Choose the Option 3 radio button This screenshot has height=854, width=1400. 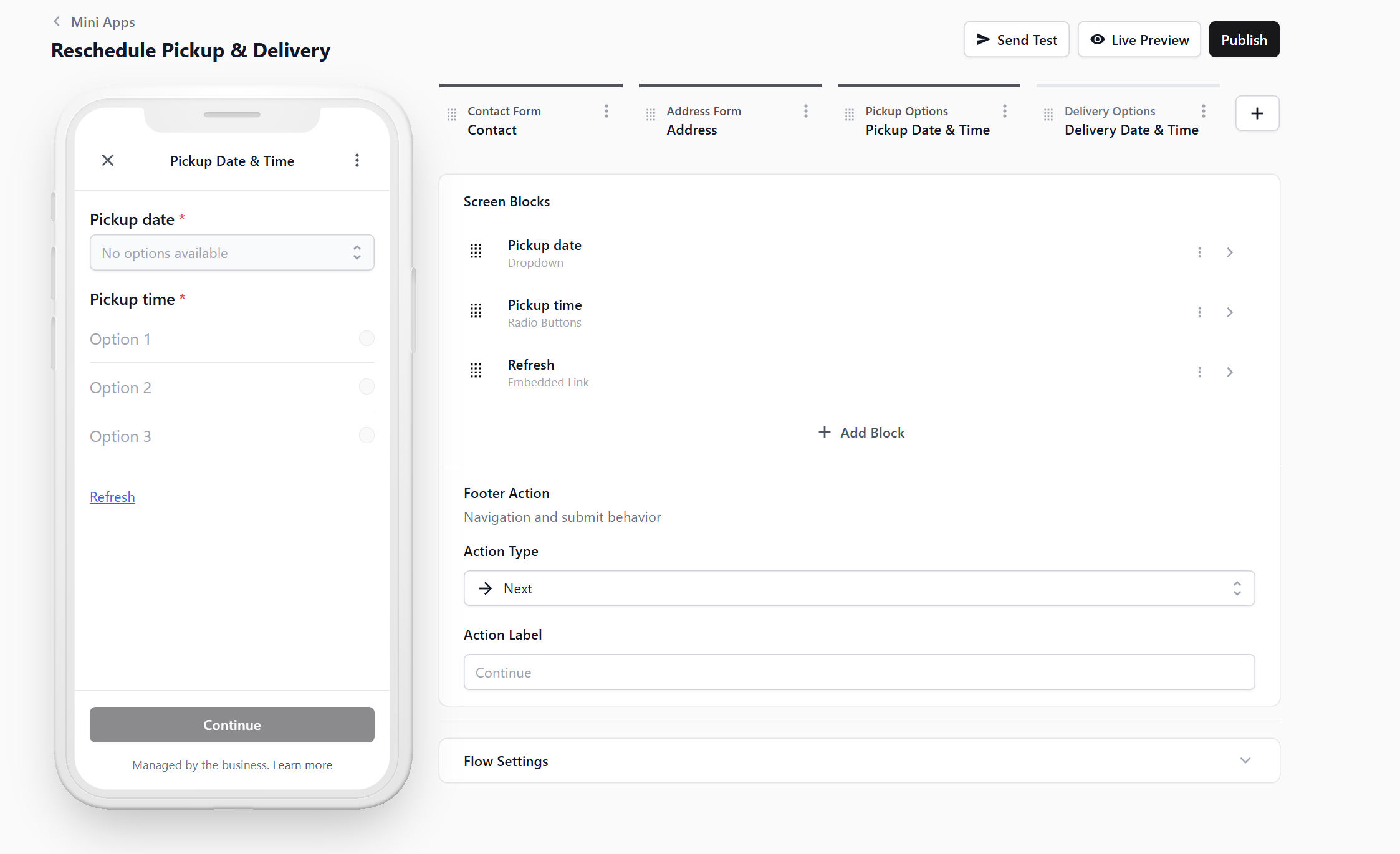click(367, 436)
